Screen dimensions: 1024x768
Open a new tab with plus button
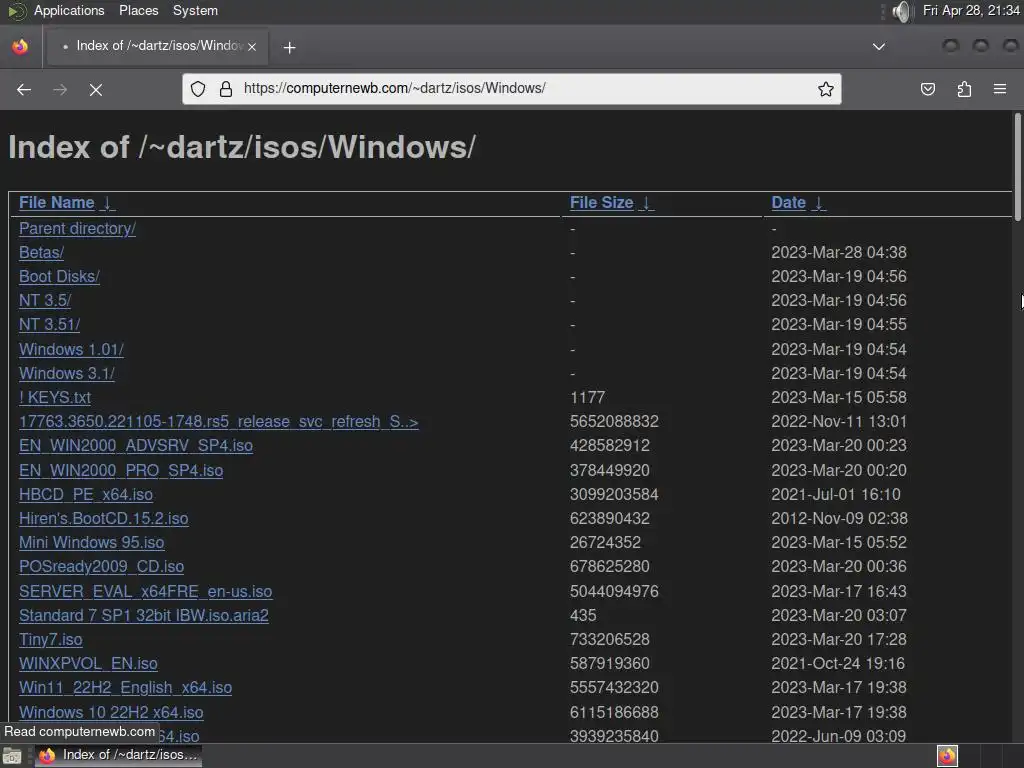289,48
